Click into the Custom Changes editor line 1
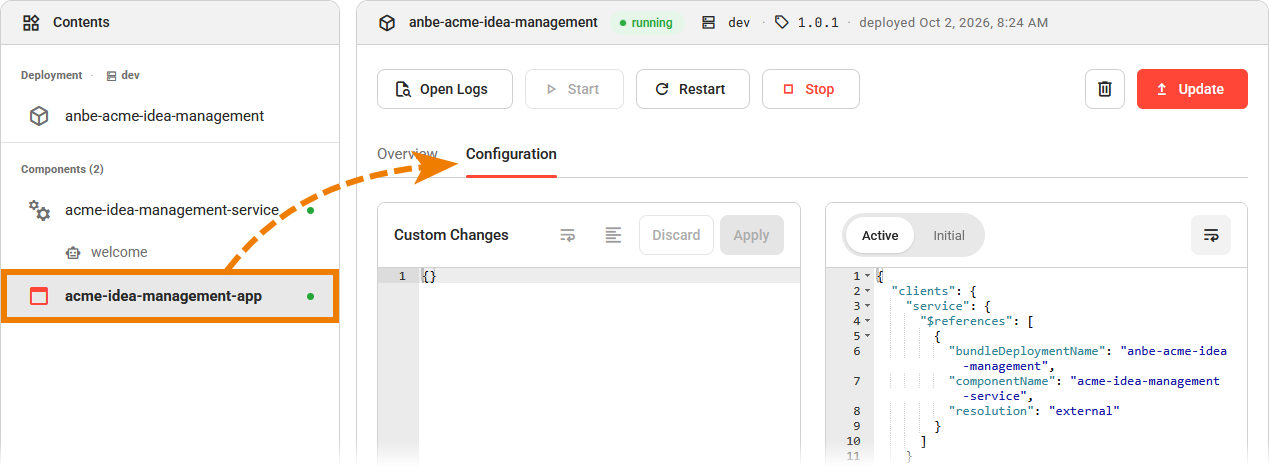1269x468 pixels. pyautogui.click(x=609, y=276)
